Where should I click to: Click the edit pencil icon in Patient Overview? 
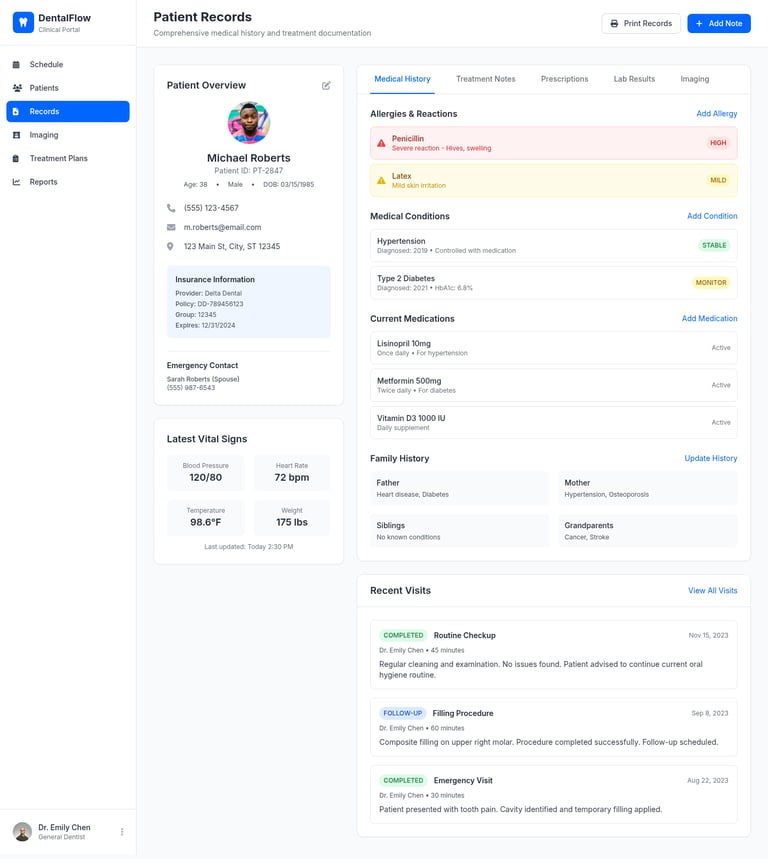326,85
